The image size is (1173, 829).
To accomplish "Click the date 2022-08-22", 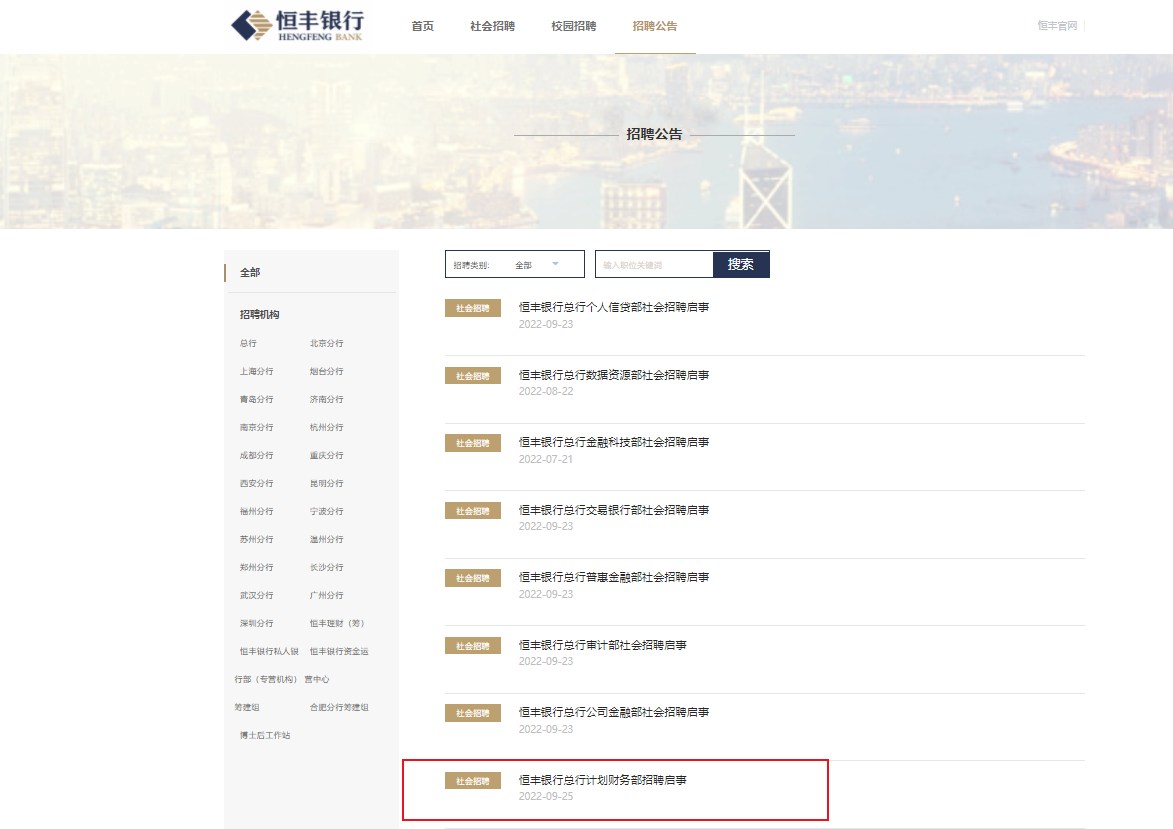I will [546, 391].
